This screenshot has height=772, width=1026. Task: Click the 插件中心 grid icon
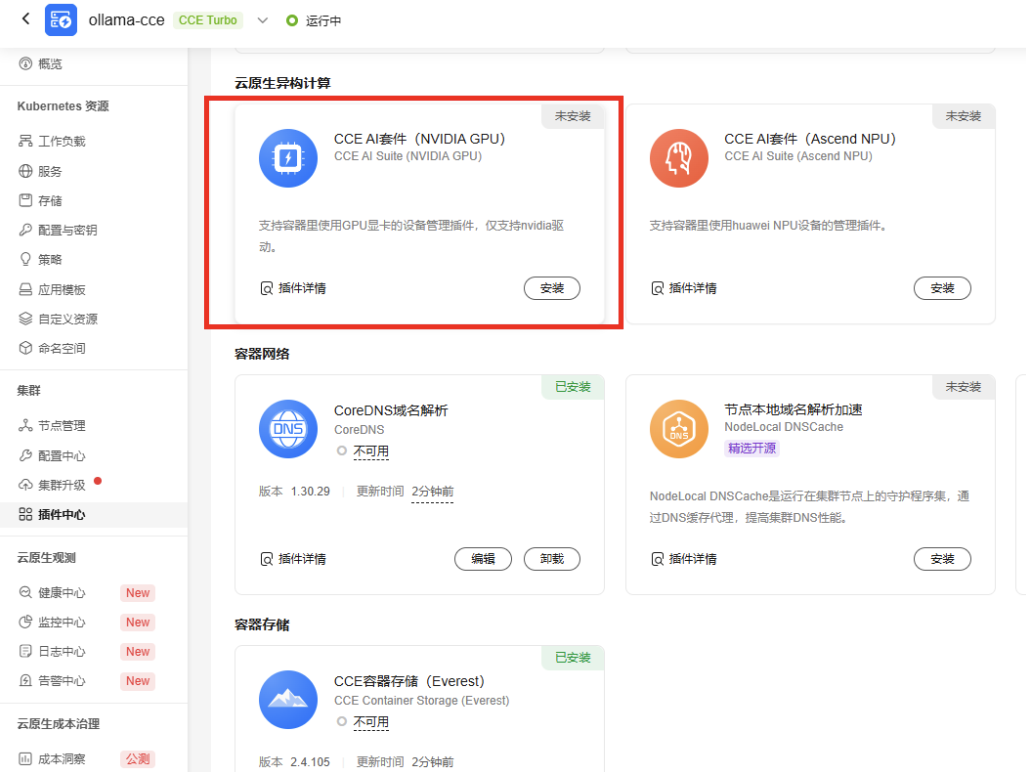tap(26, 514)
